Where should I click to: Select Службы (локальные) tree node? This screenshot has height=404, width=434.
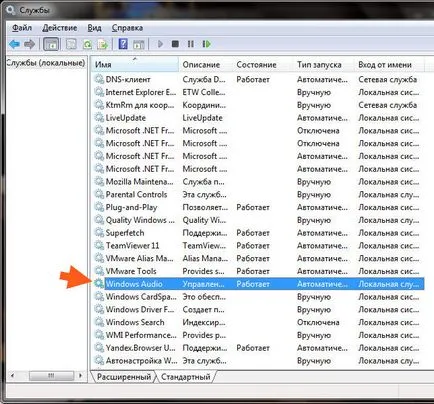pos(46,63)
